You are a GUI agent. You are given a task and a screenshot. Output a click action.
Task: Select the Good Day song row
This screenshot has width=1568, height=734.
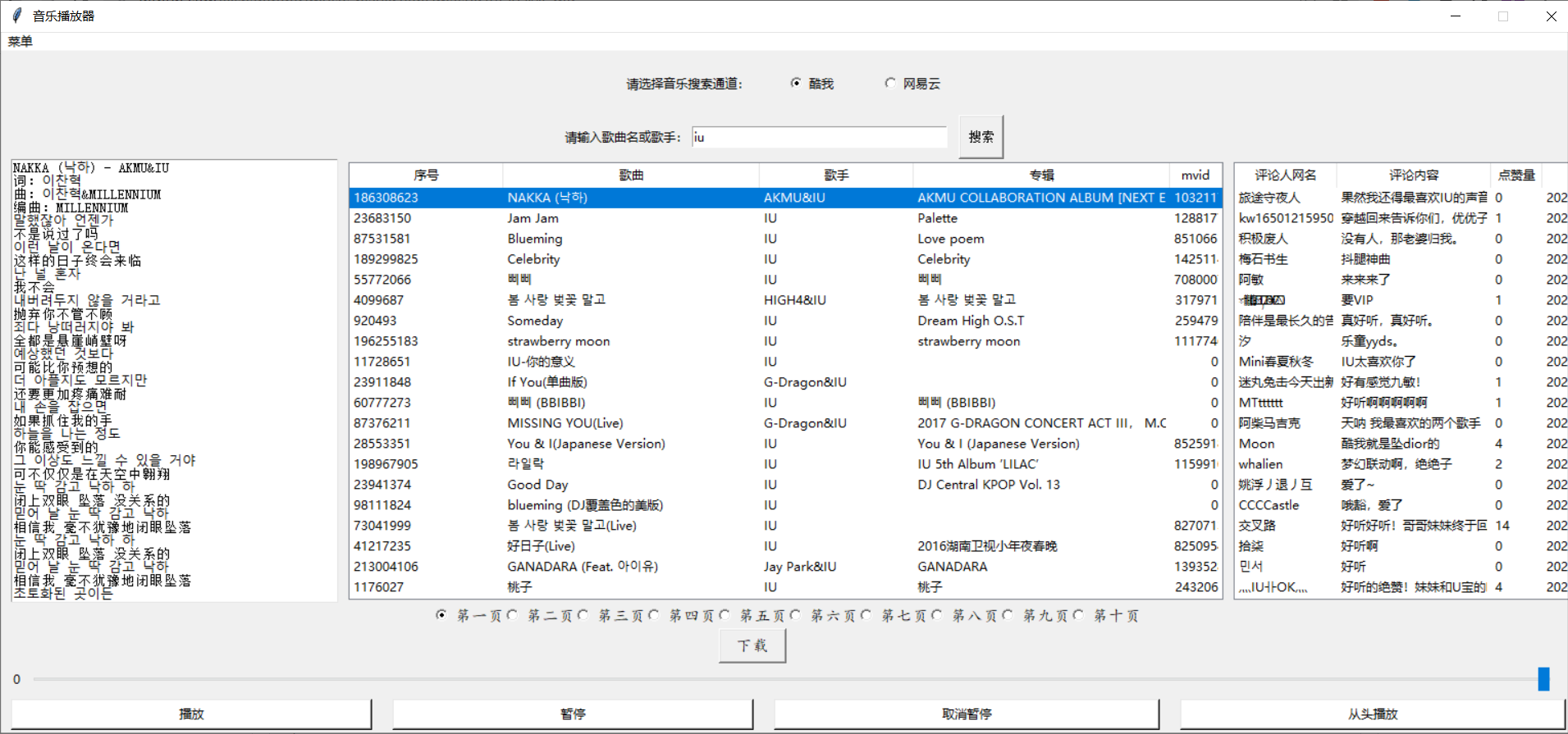point(785,485)
